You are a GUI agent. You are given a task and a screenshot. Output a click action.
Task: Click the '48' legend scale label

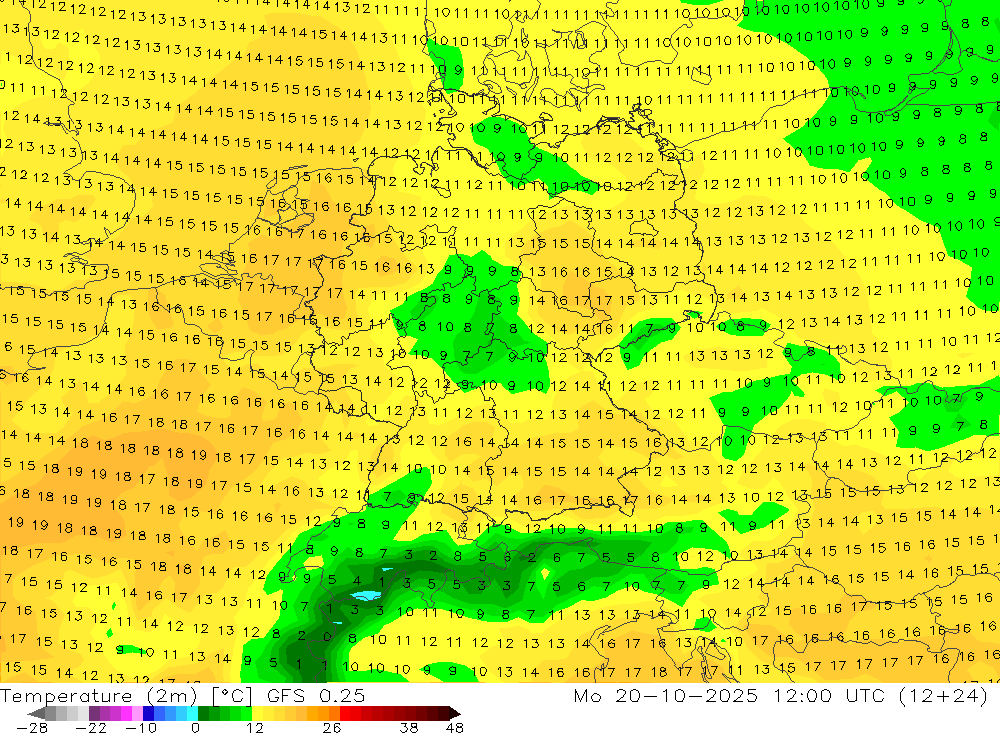[455, 727]
